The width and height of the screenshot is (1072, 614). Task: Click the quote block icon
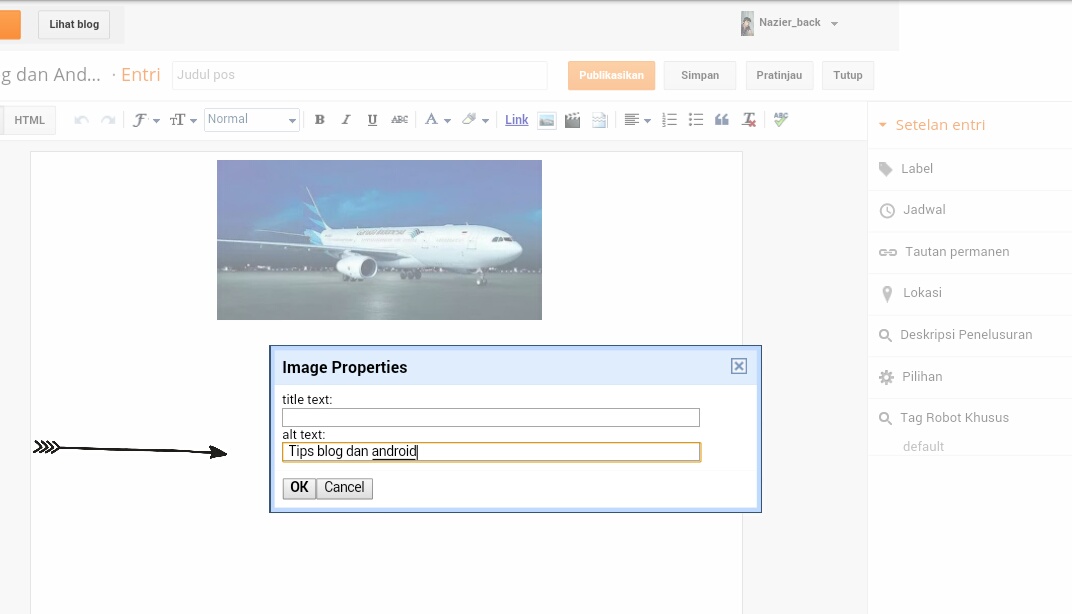[722, 120]
